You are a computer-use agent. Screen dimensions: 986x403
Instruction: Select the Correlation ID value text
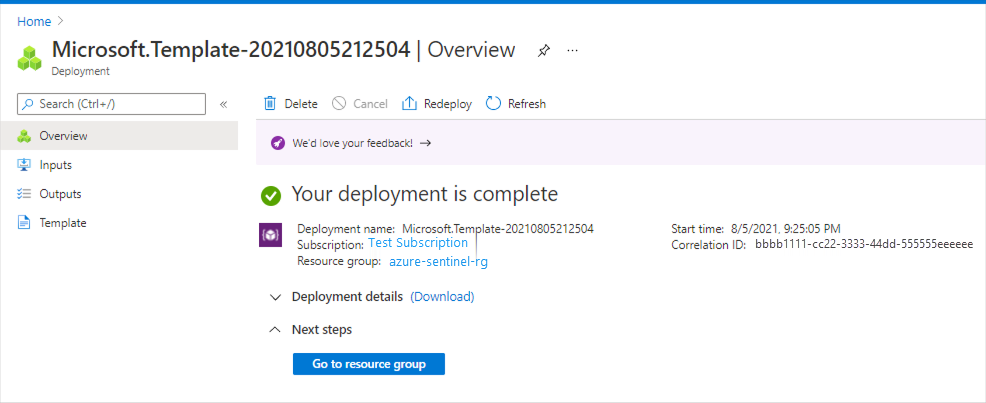(864, 245)
